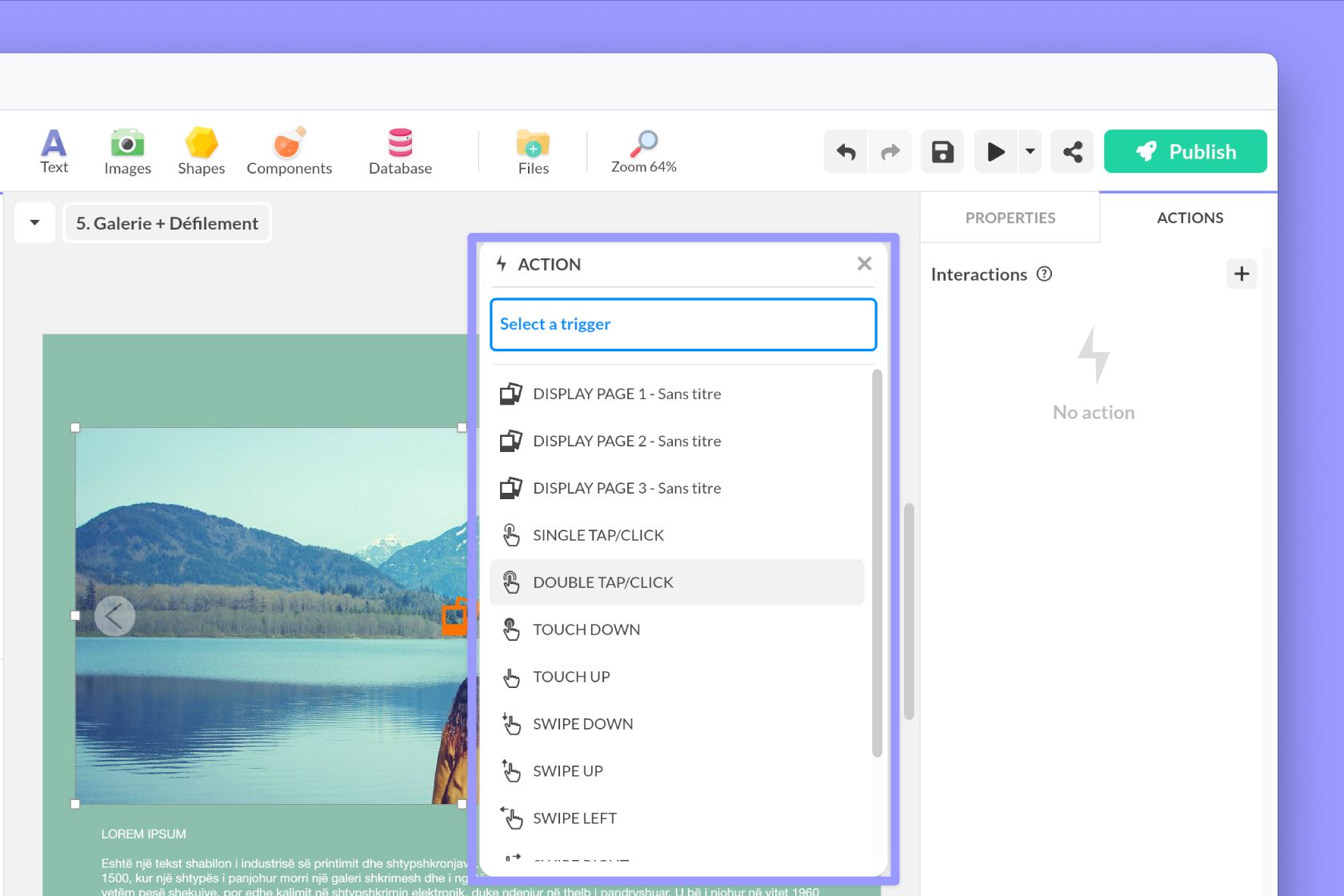
Task: Adjust the Zoom 64% control
Action: click(643, 152)
